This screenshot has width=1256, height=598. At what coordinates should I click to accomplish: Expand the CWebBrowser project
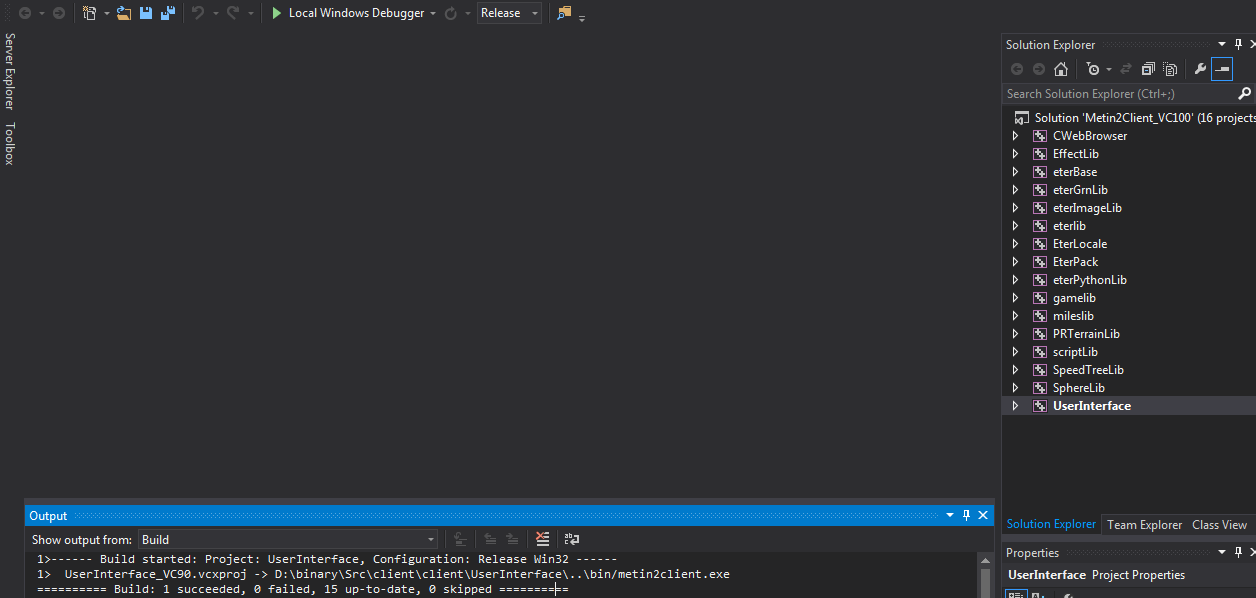1015,136
